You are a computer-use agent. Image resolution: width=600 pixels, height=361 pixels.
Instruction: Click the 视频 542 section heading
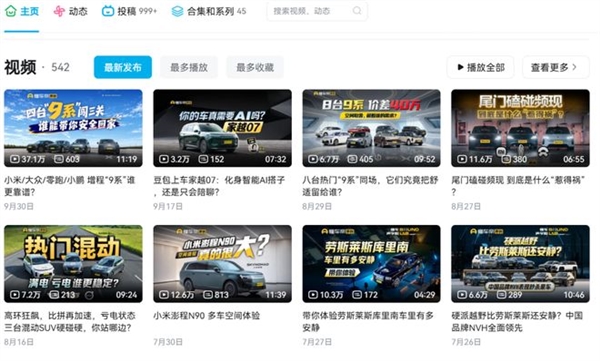pyautogui.click(x=37, y=67)
